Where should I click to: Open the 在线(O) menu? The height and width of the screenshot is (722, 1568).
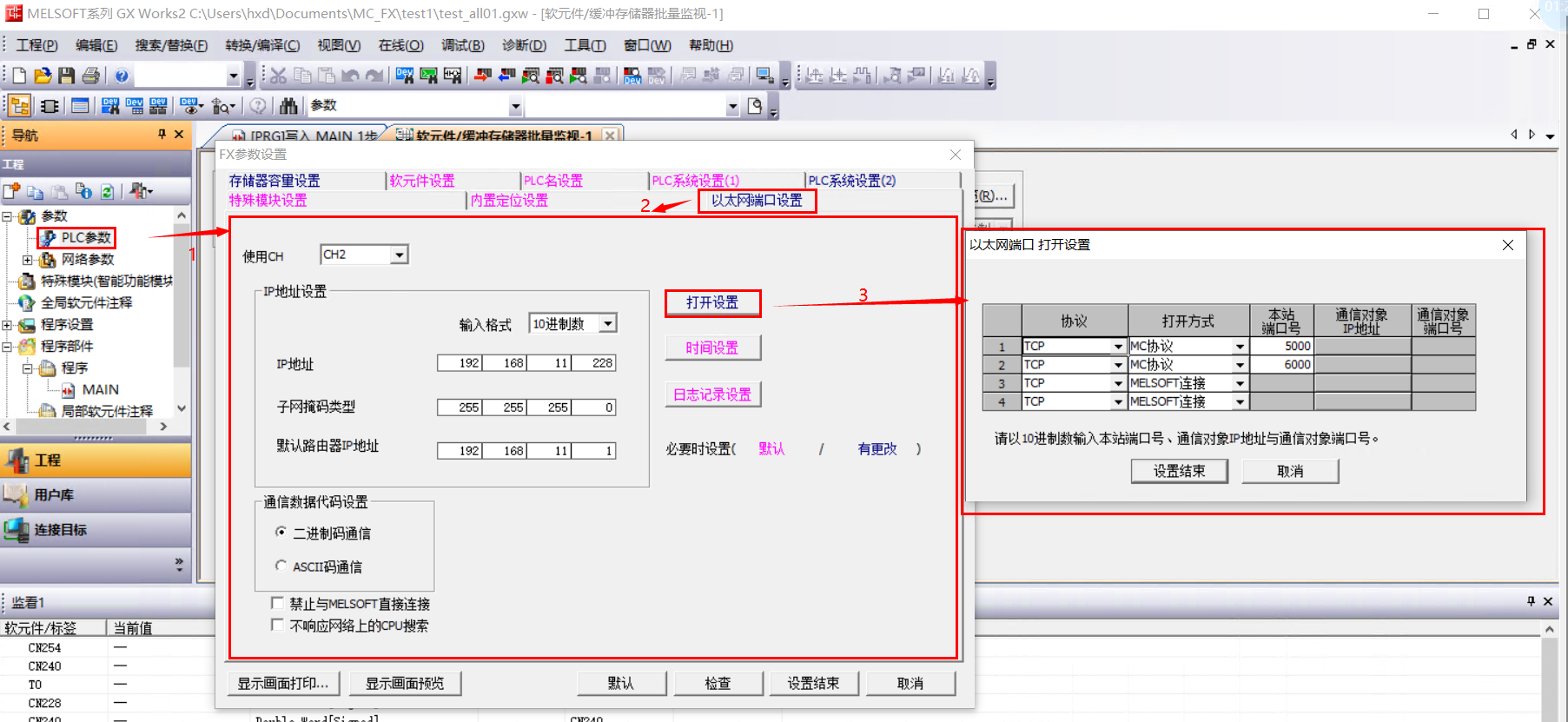click(400, 45)
